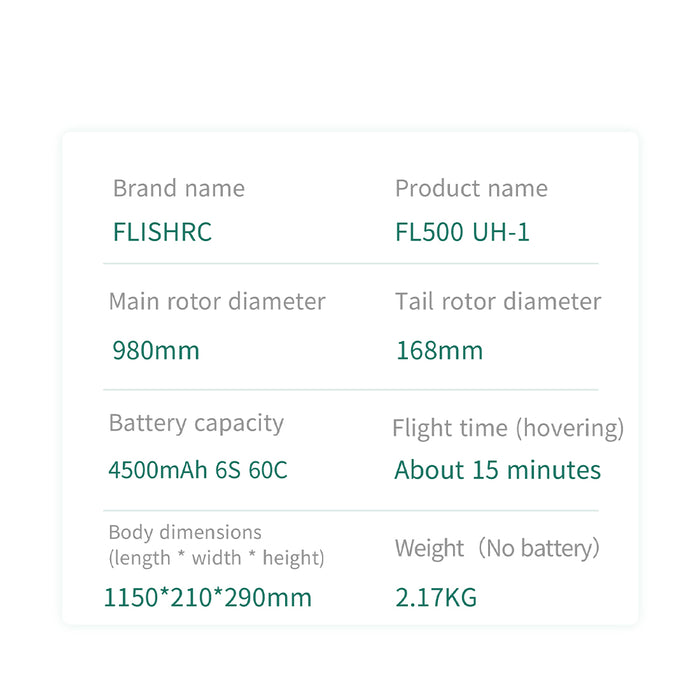This screenshot has width=700, height=700.
Task: Select the 2.17KG weight value
Action: (436, 598)
